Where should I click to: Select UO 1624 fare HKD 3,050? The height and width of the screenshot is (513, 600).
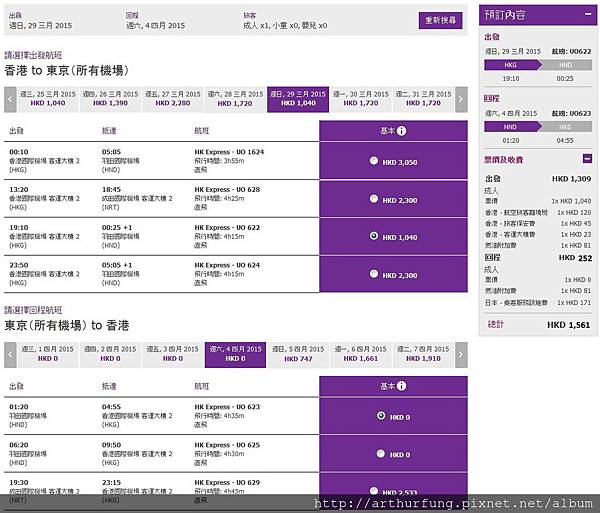(x=374, y=161)
